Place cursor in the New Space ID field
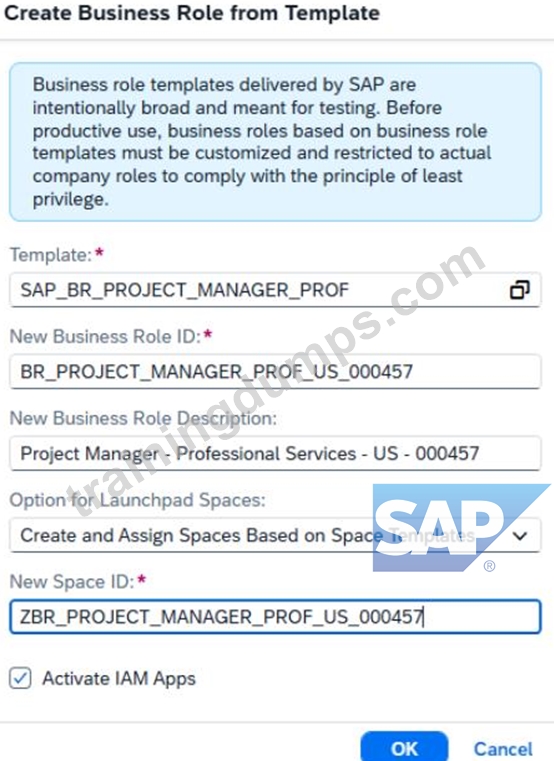The width and height of the screenshot is (554, 761). 275,617
